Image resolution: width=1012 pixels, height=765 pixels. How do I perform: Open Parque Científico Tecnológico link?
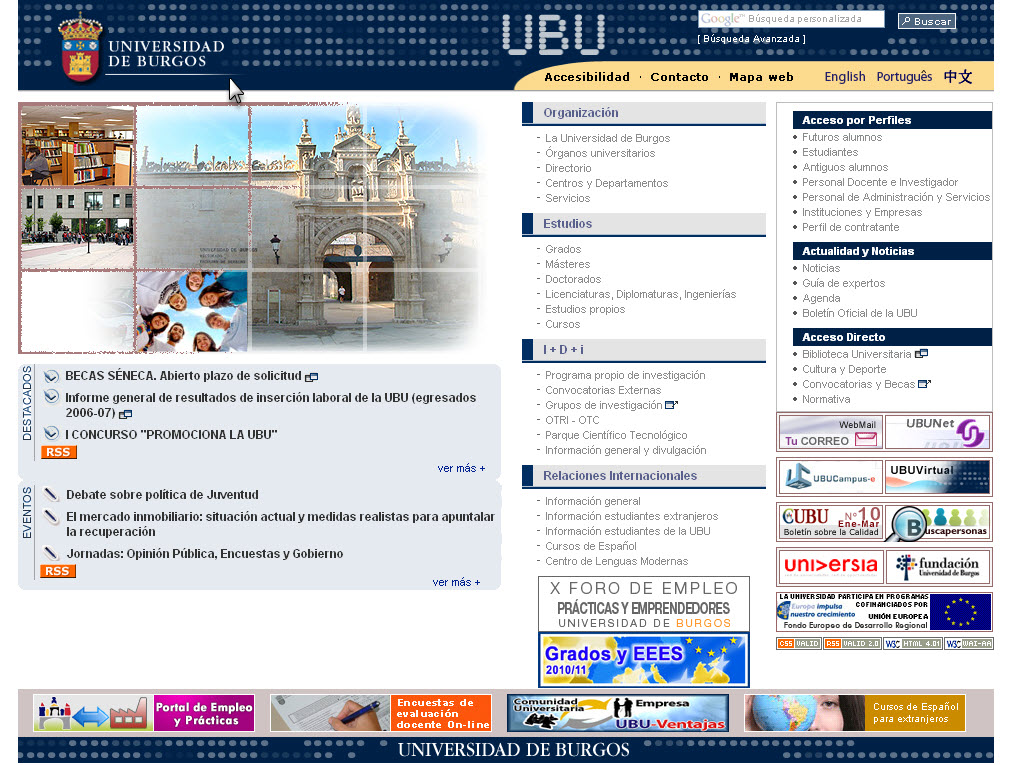(x=616, y=435)
